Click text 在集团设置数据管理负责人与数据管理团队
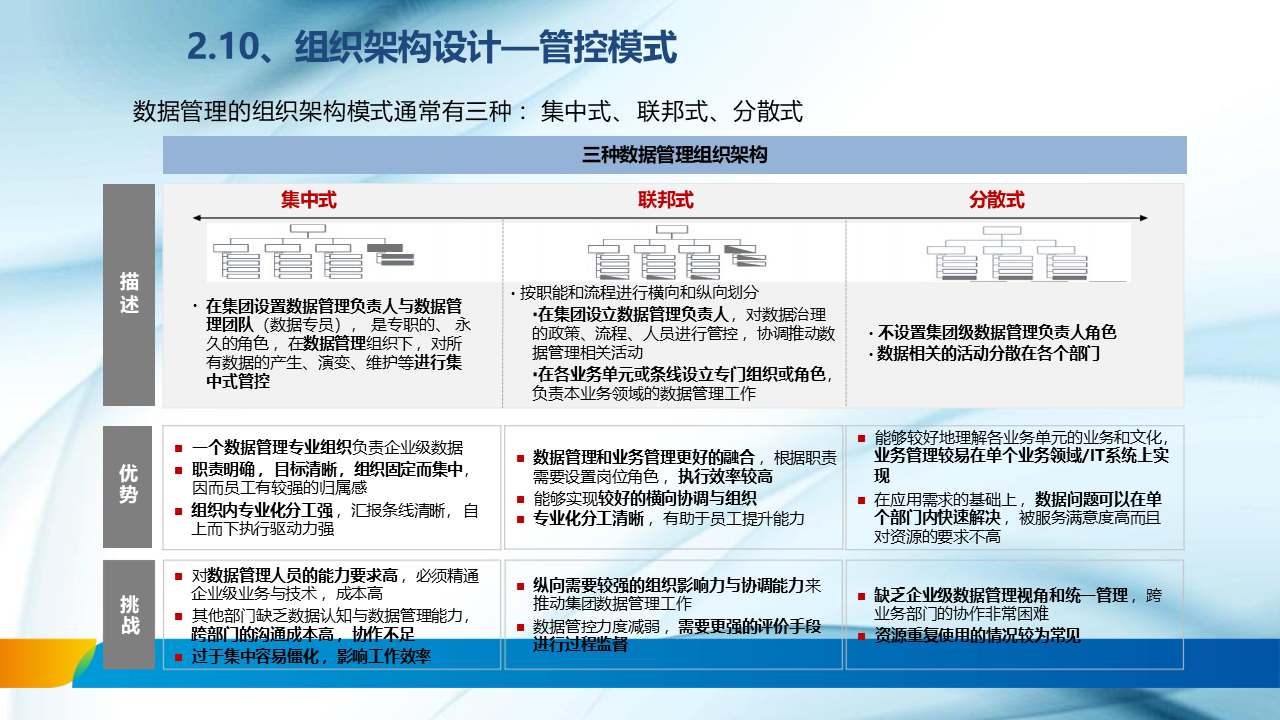The height and width of the screenshot is (720, 1280). click(333, 315)
